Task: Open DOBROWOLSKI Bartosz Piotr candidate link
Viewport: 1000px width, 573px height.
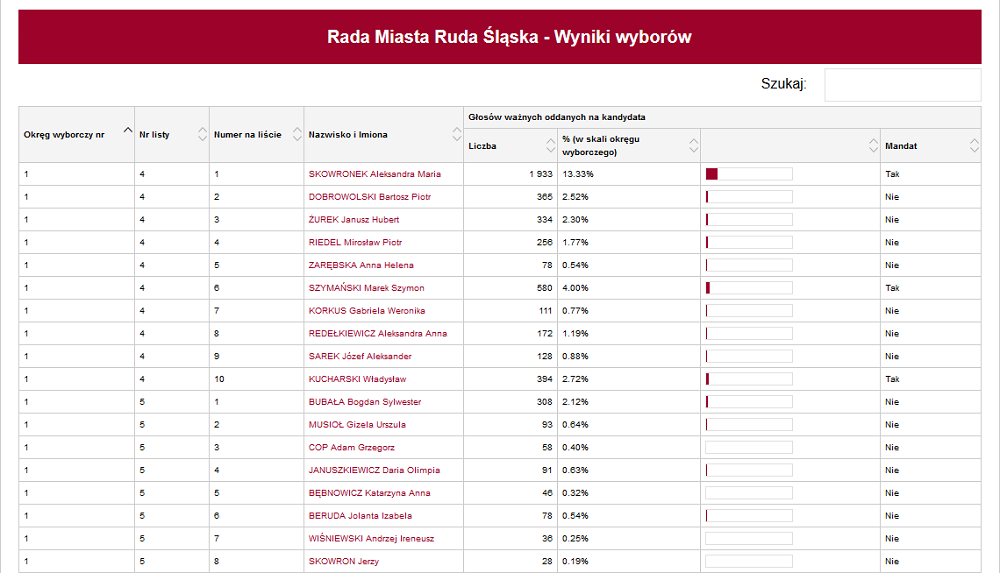Action: (x=369, y=197)
